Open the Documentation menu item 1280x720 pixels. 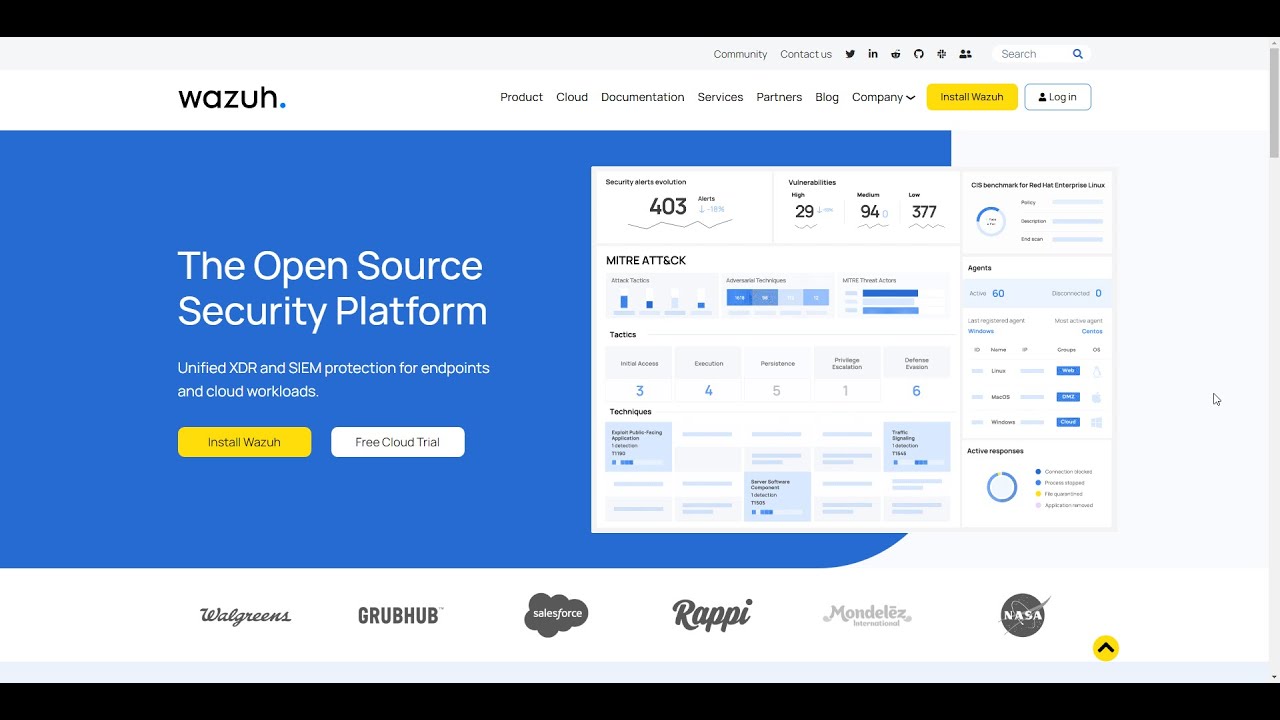coord(642,97)
